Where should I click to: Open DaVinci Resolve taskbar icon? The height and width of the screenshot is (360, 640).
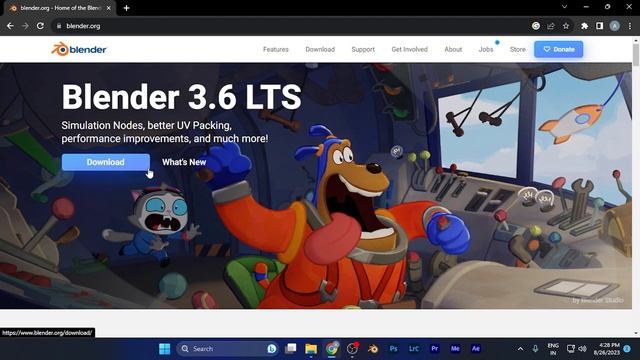click(352, 349)
